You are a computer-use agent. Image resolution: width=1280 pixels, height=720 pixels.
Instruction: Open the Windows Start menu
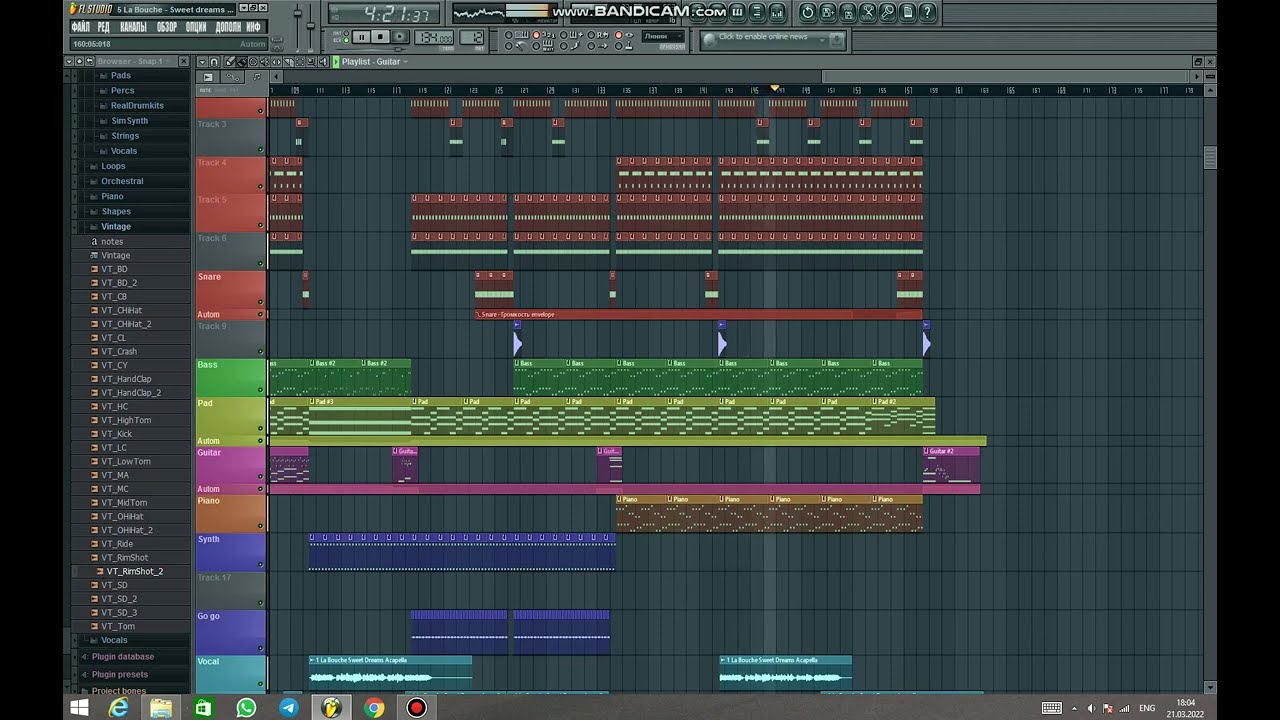point(77,708)
